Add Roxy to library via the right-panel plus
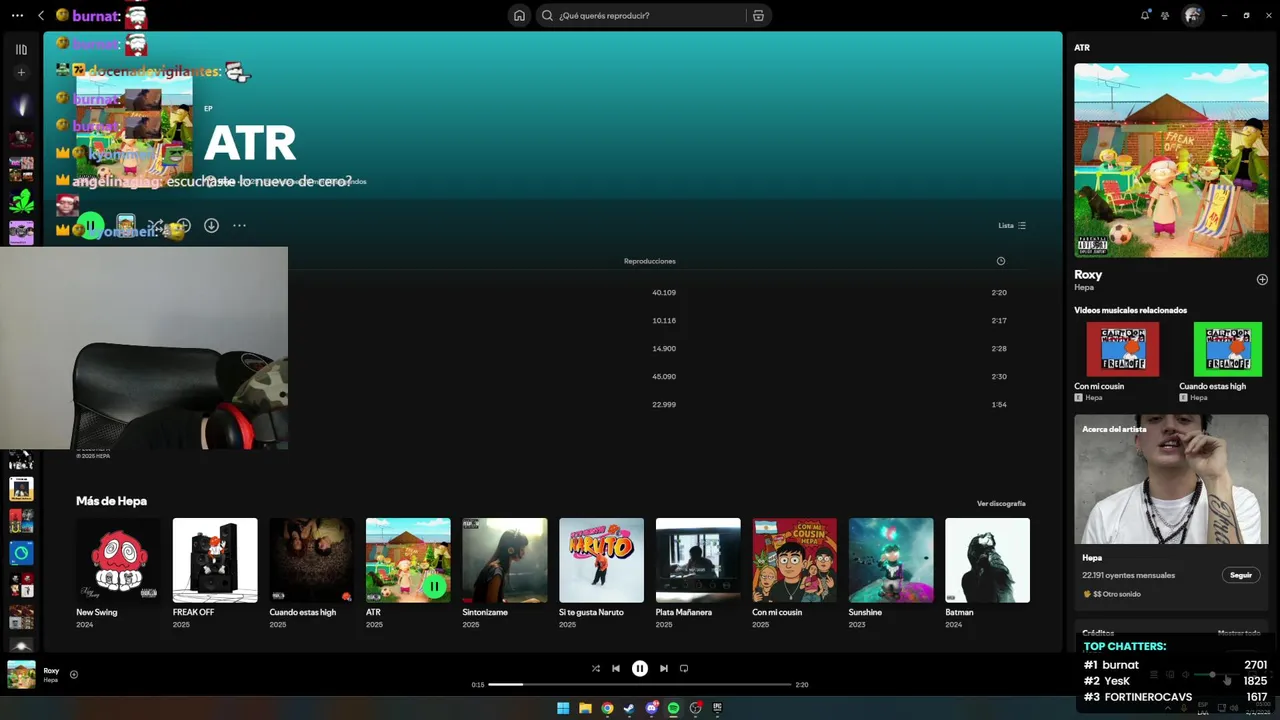The height and width of the screenshot is (720, 1280). 1262,279
